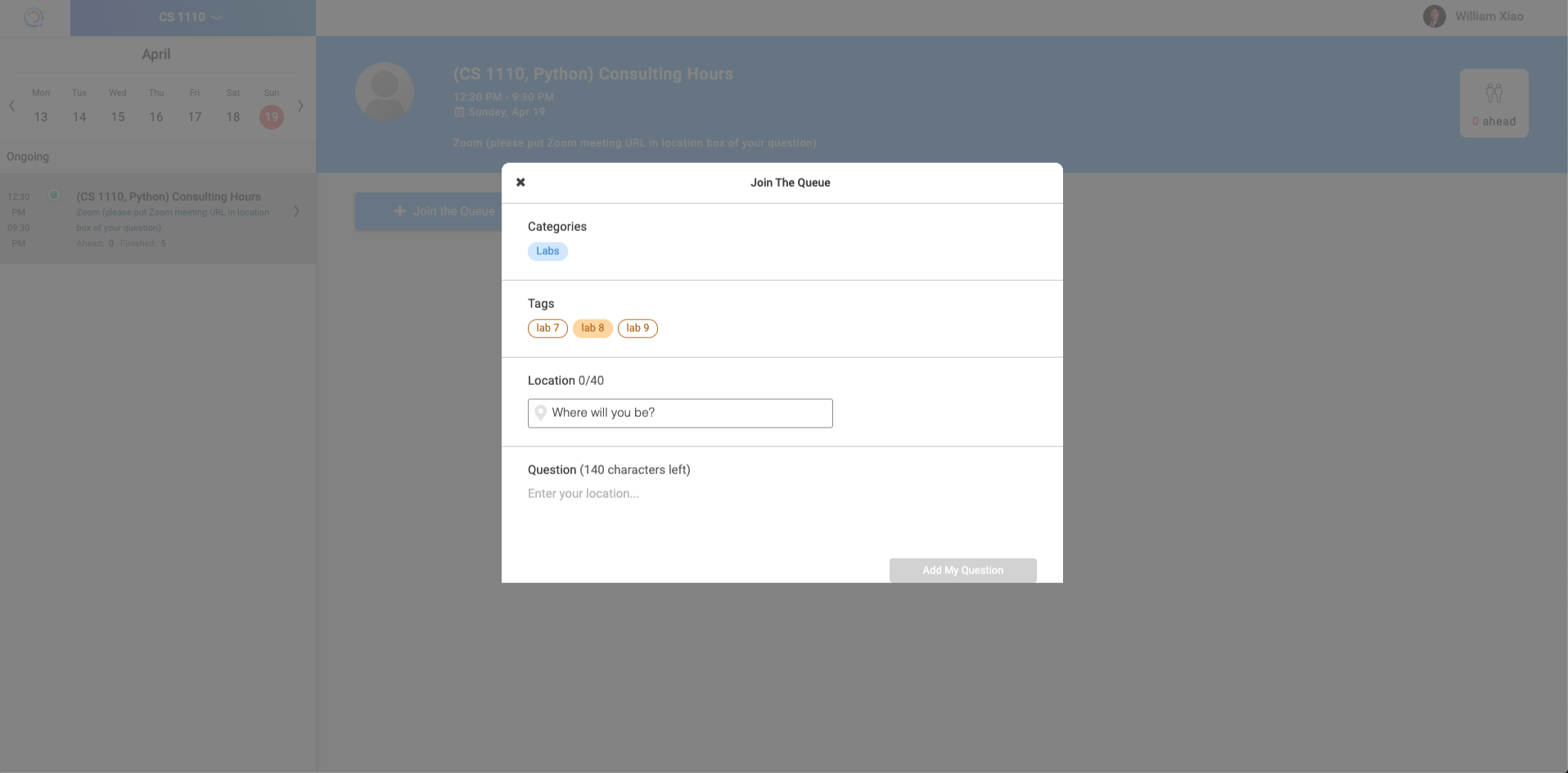
Task: Toggle the lab 7 tag
Action: coord(547,328)
